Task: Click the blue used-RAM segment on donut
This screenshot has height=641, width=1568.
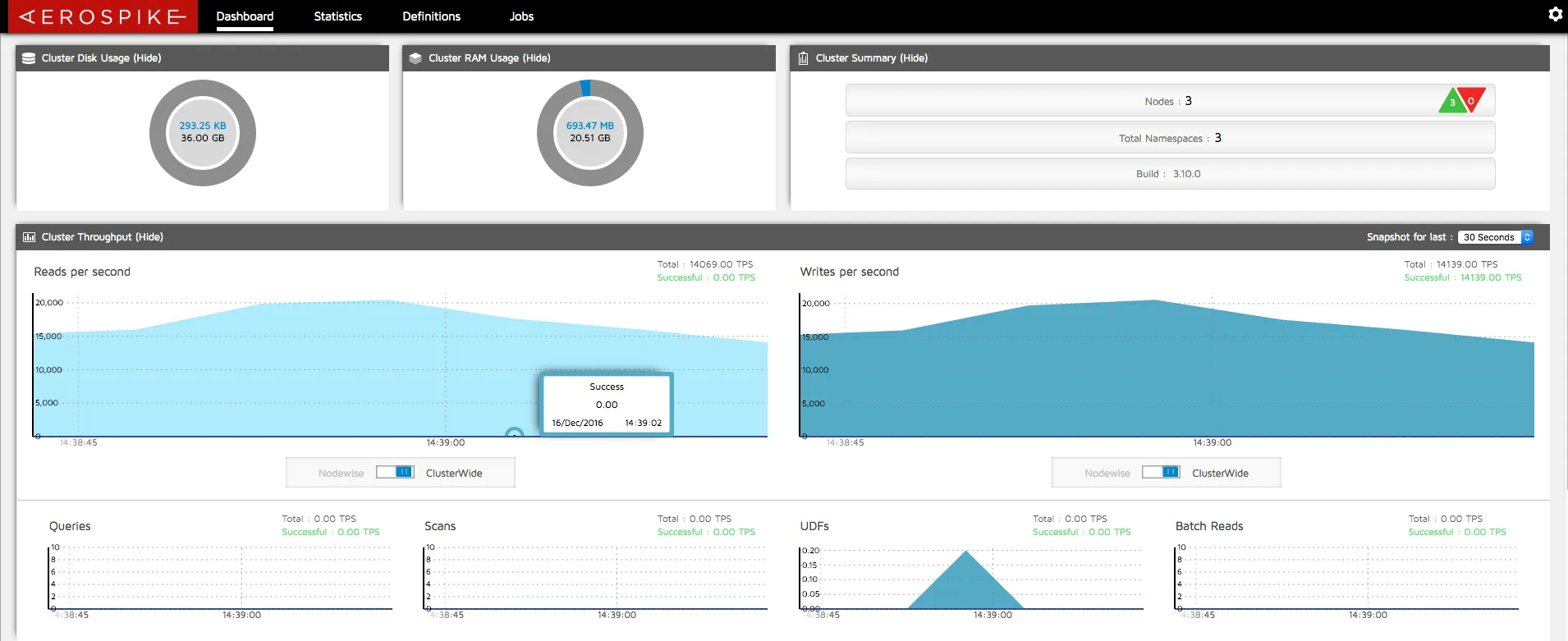Action: click(585, 88)
